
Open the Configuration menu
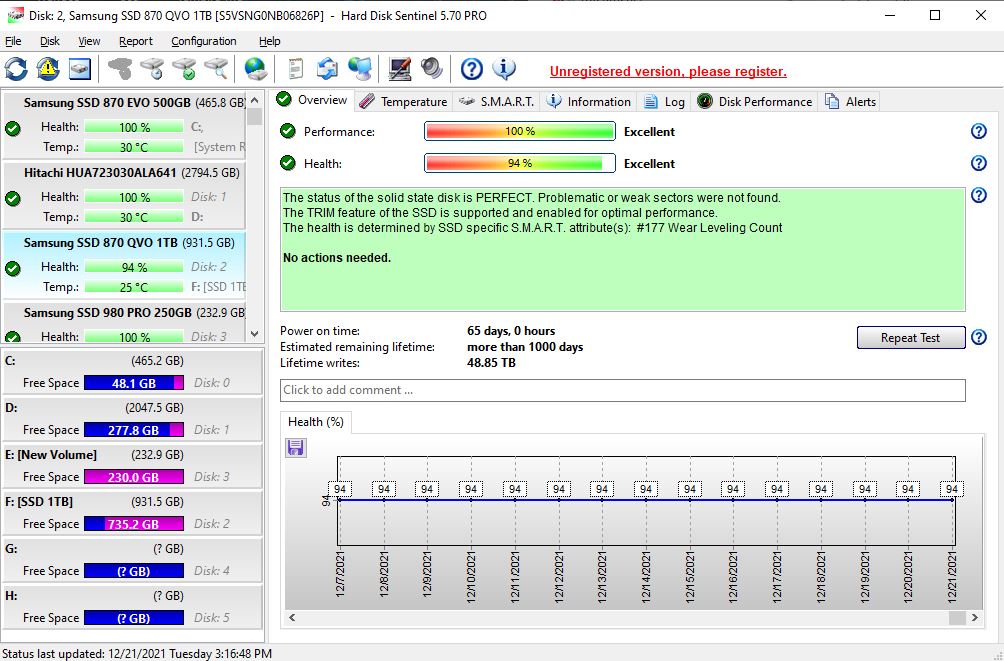tap(204, 41)
